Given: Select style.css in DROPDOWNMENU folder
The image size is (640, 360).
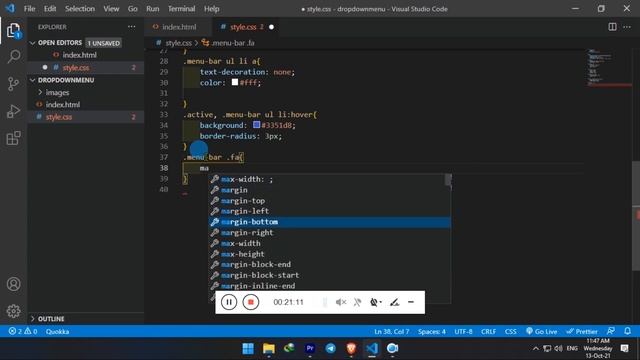Looking at the screenshot, I should click(x=59, y=117).
